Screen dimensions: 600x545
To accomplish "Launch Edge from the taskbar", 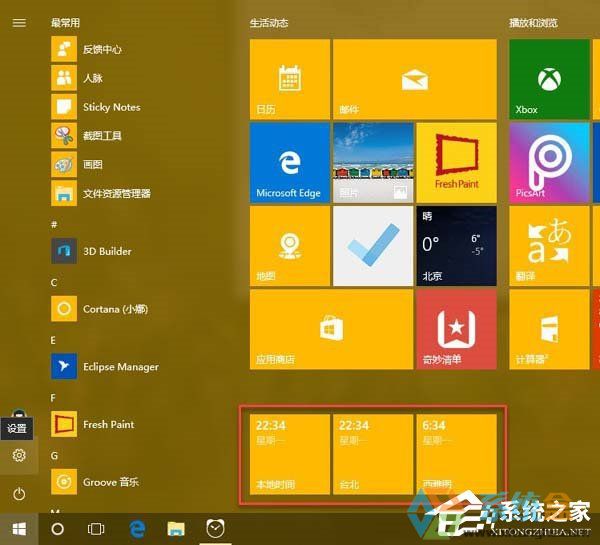I will [x=137, y=529].
